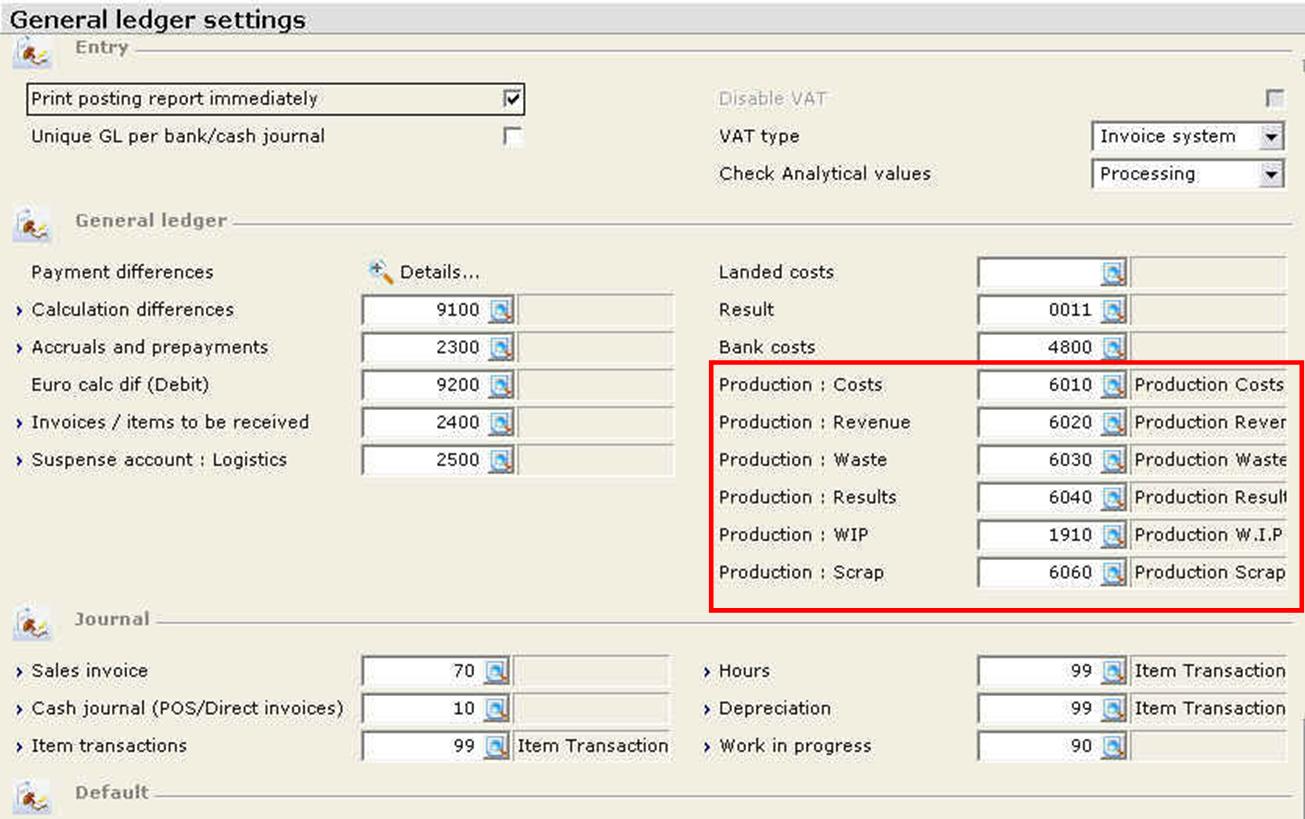Click lookup icon next to Calculation differences
Screen dimensions: 1305x819
pos(500,311)
